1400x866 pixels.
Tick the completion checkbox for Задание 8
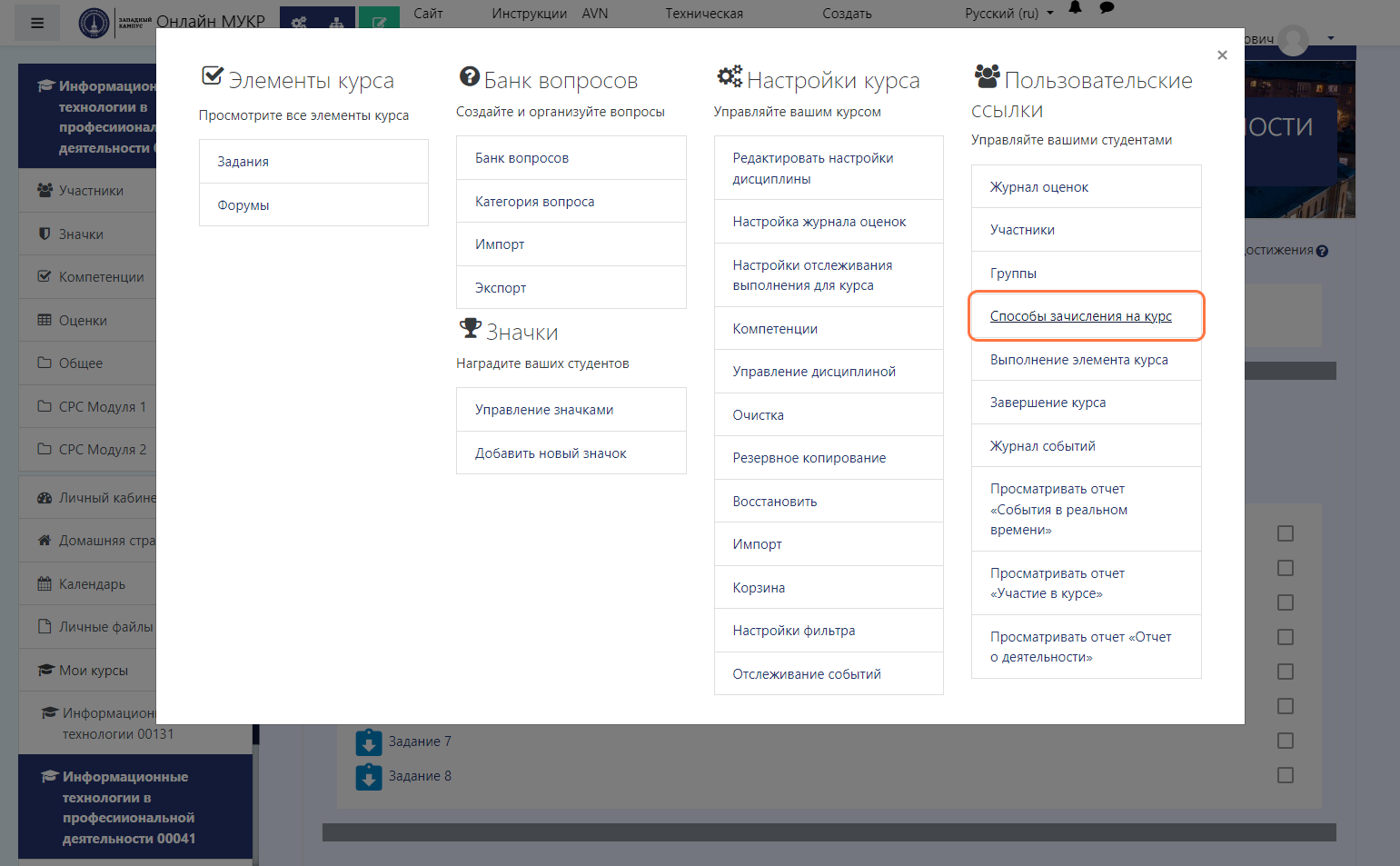pyautogui.click(x=1285, y=775)
